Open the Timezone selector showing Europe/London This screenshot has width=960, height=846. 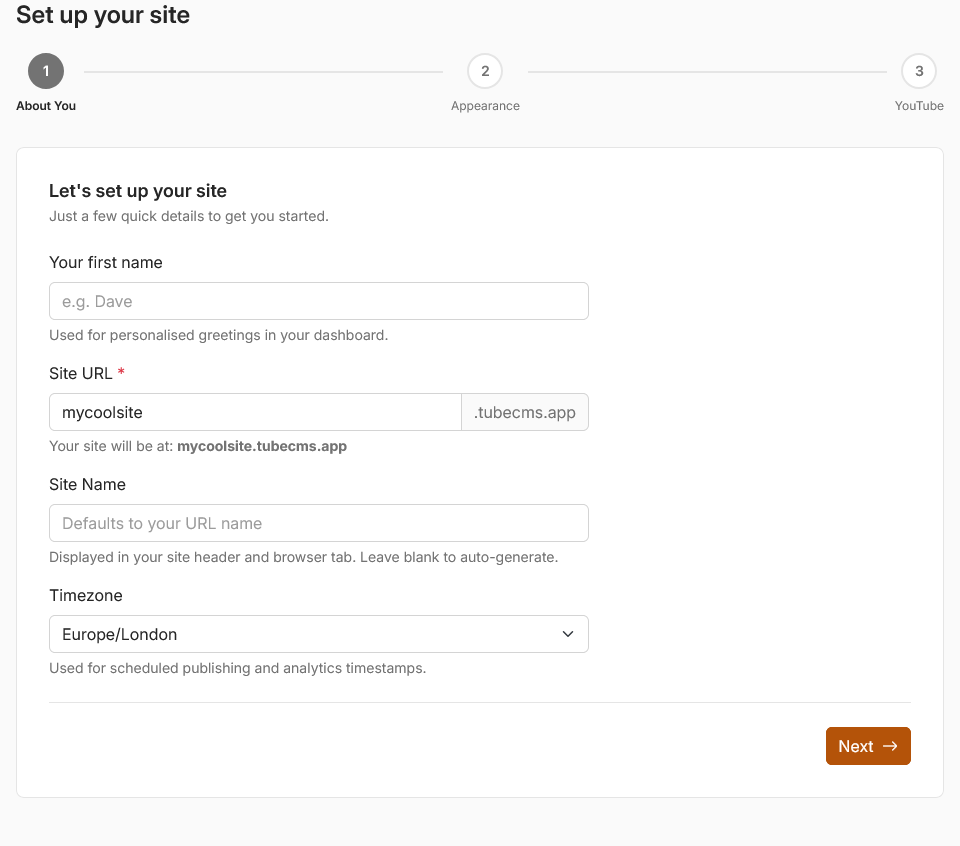point(319,633)
